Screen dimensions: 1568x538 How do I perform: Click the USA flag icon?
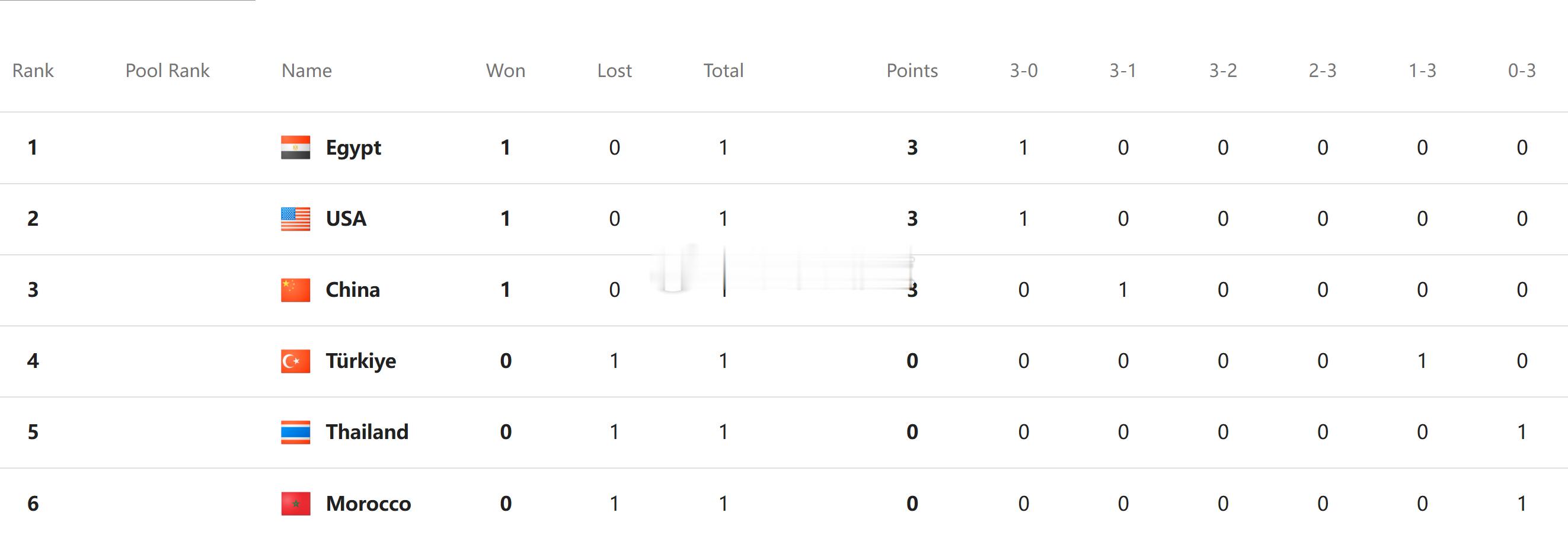coord(295,219)
